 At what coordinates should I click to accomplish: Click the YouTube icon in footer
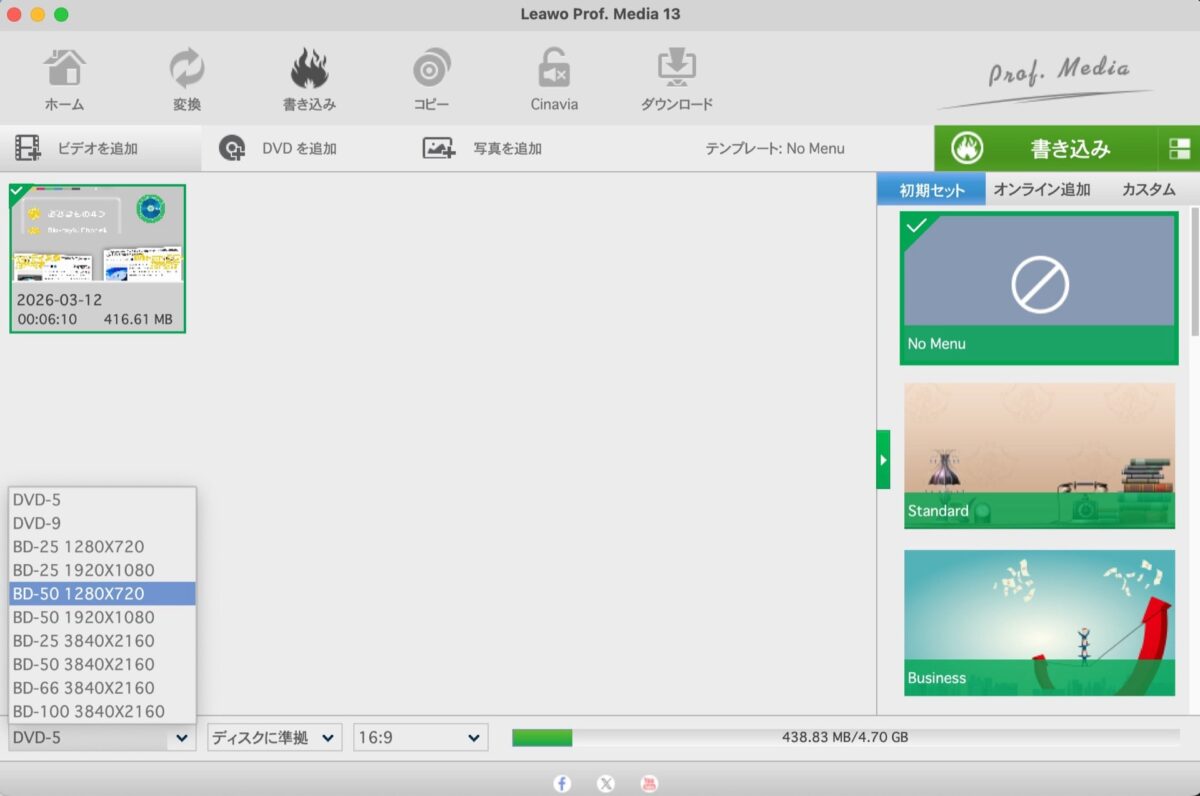point(649,784)
